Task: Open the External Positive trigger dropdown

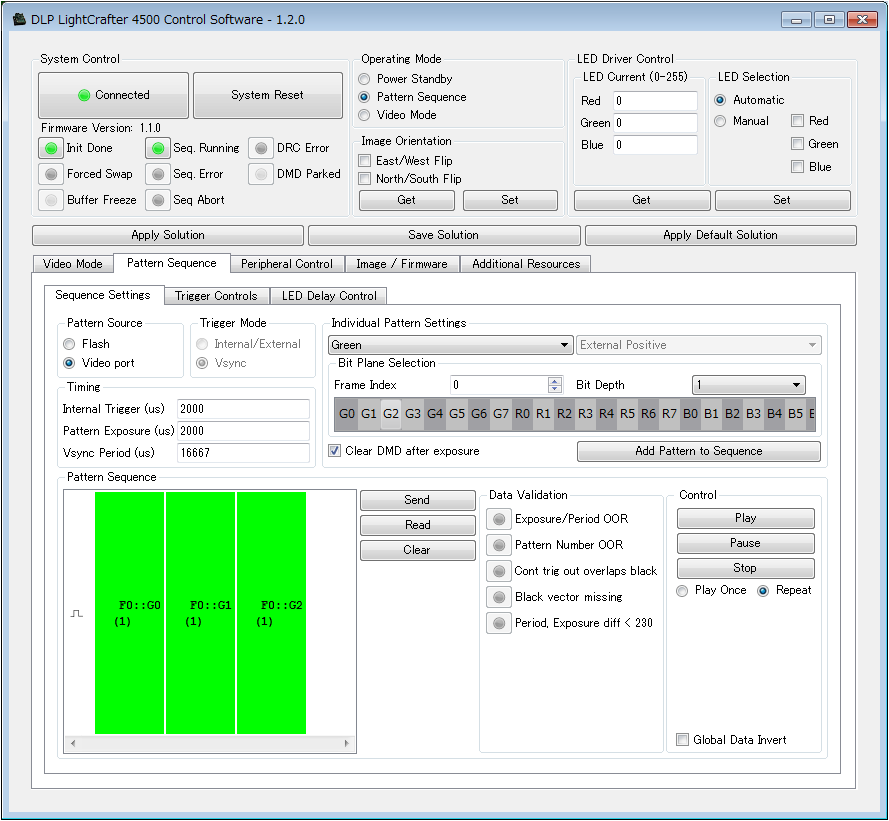Action: coord(698,345)
